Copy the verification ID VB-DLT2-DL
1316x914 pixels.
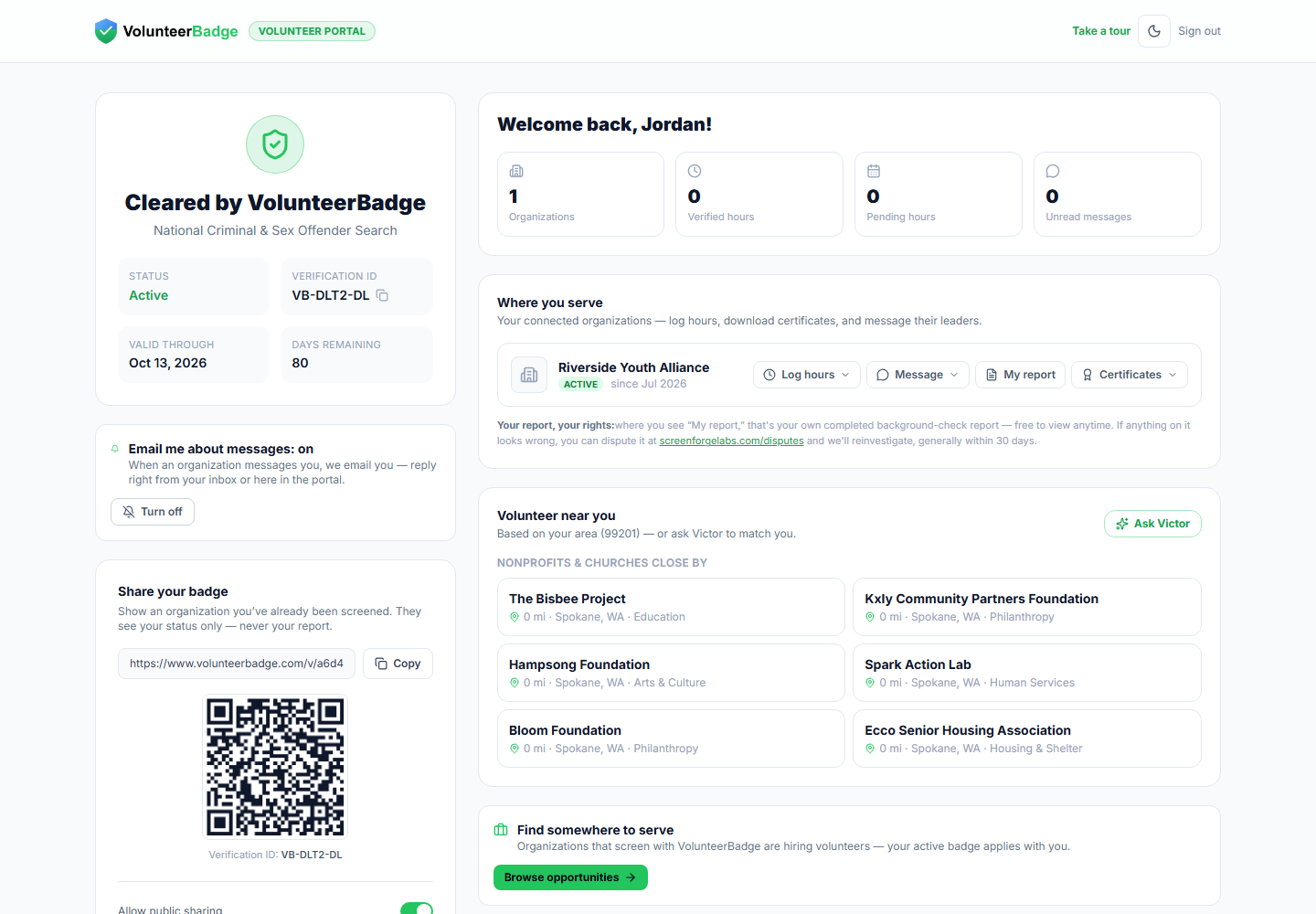click(382, 295)
